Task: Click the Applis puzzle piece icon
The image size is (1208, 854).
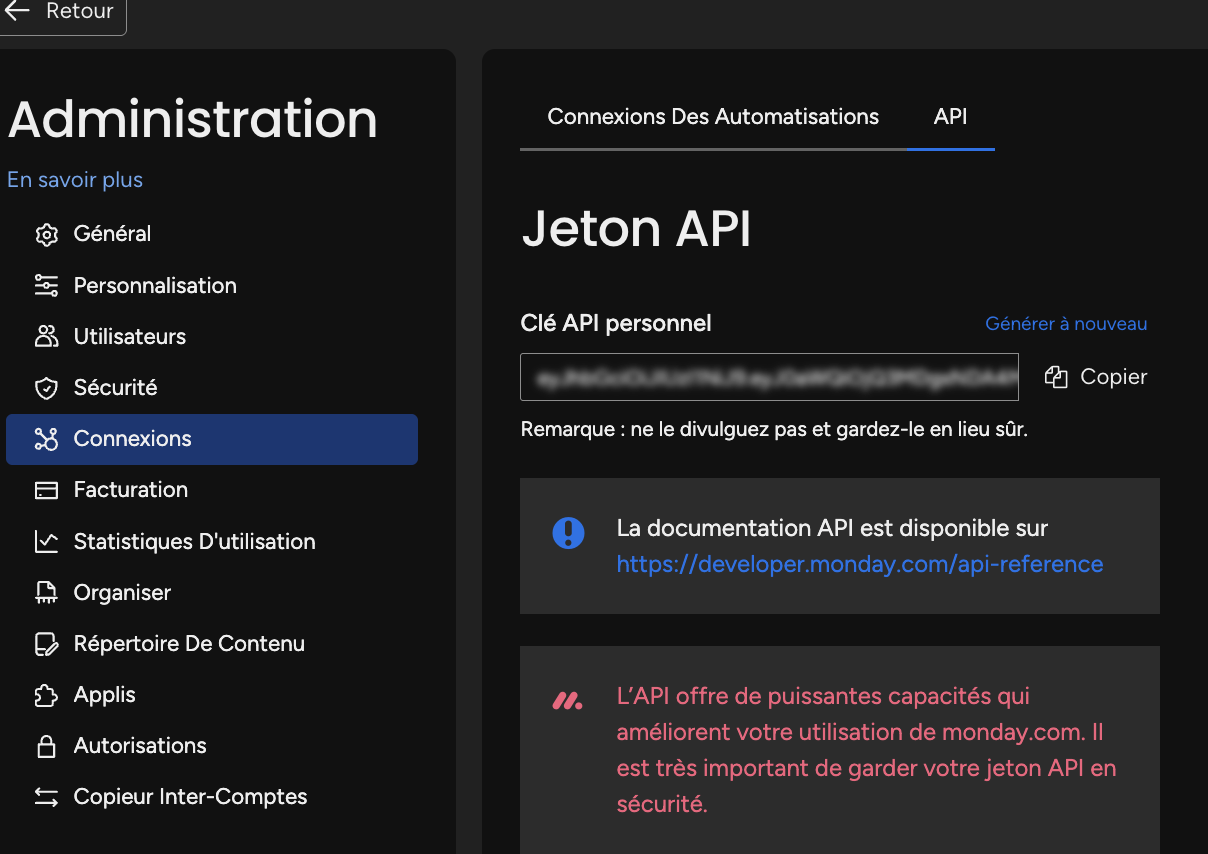Action: 46,695
